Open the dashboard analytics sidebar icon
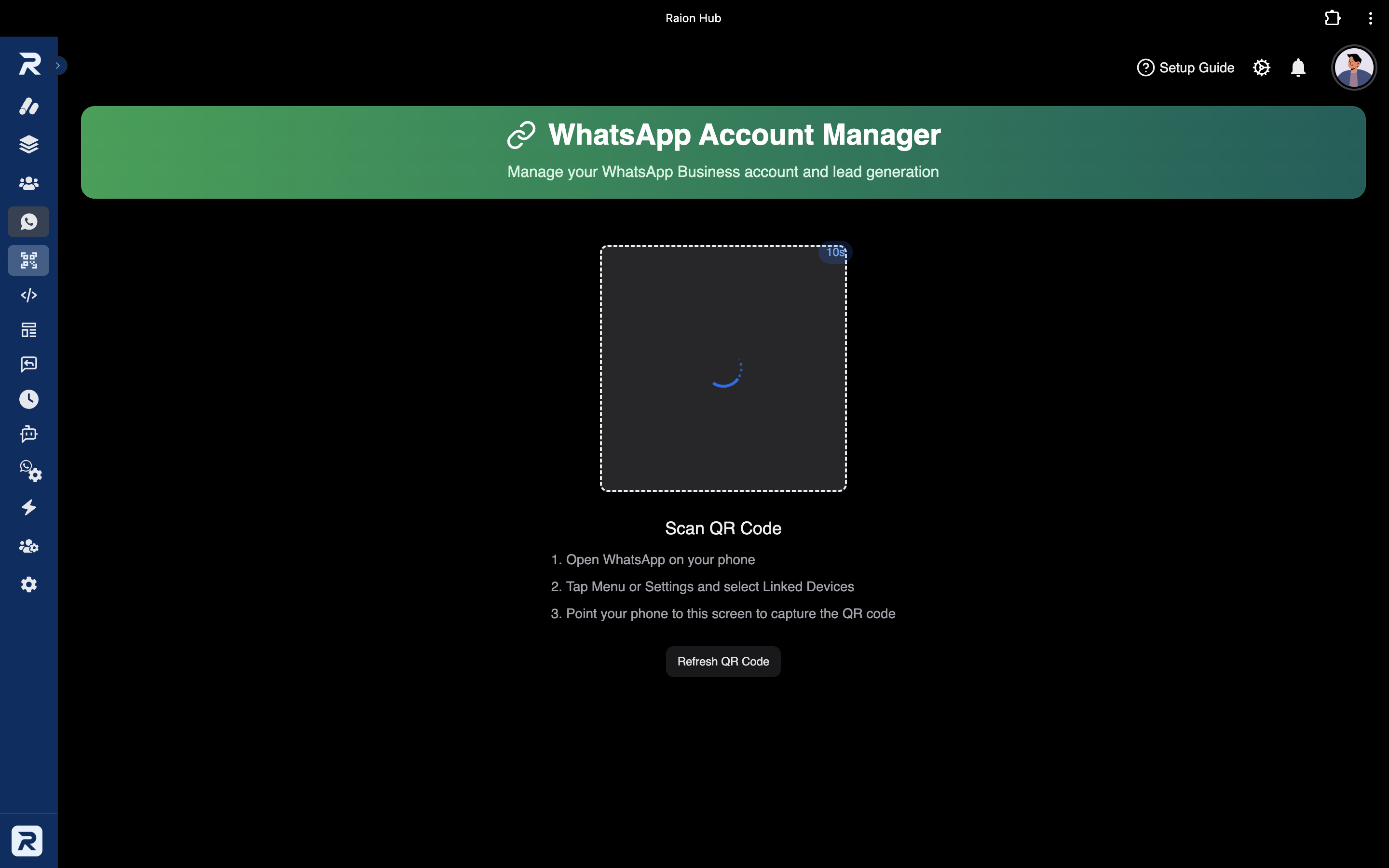This screenshot has height=868, width=1389. (x=29, y=106)
